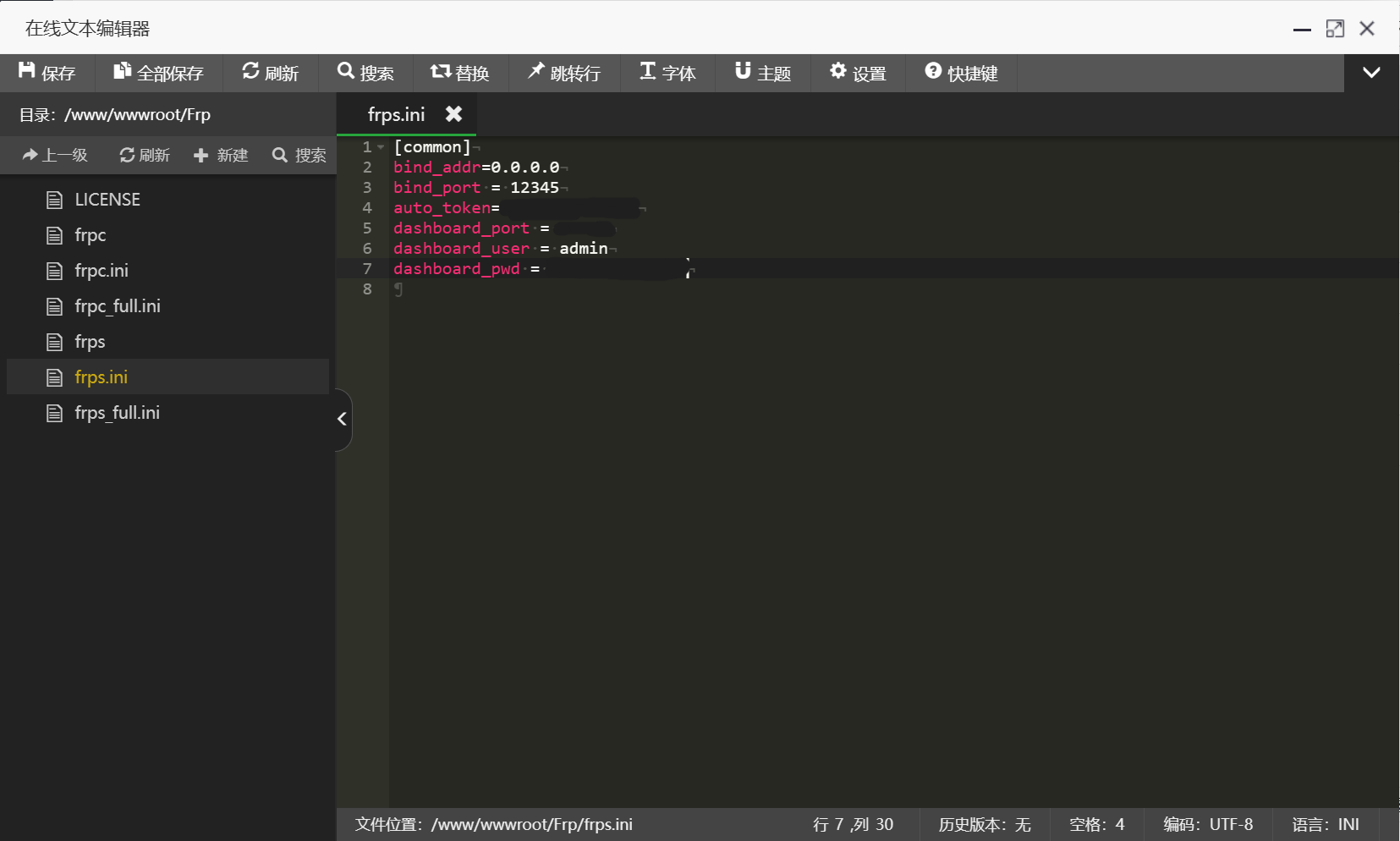
Task: Close the frps.ini tab
Action: (454, 114)
